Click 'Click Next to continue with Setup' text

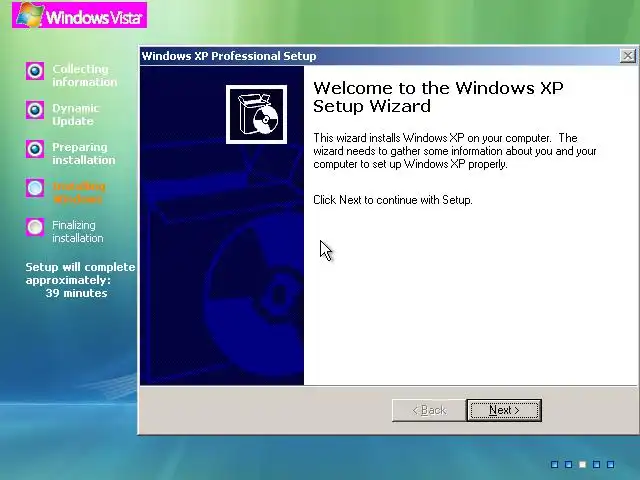tap(393, 200)
